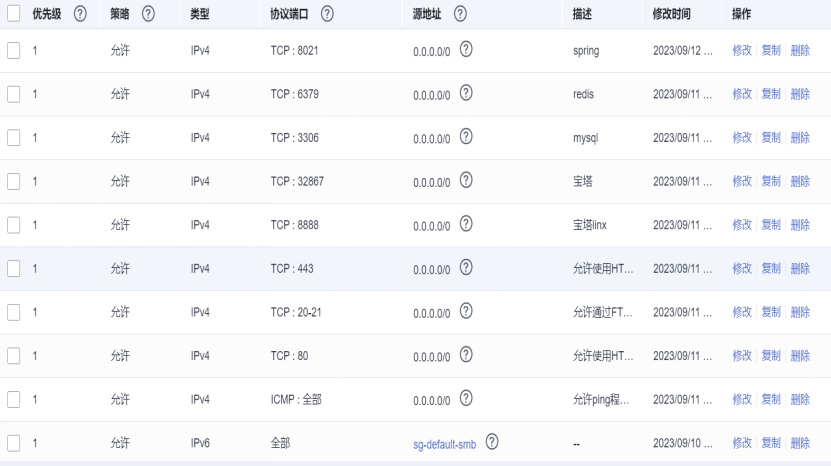Image resolution: width=831 pixels, height=466 pixels.
Task: Tick the checkbox for the TCP : 443 rule
Action: click(14, 268)
